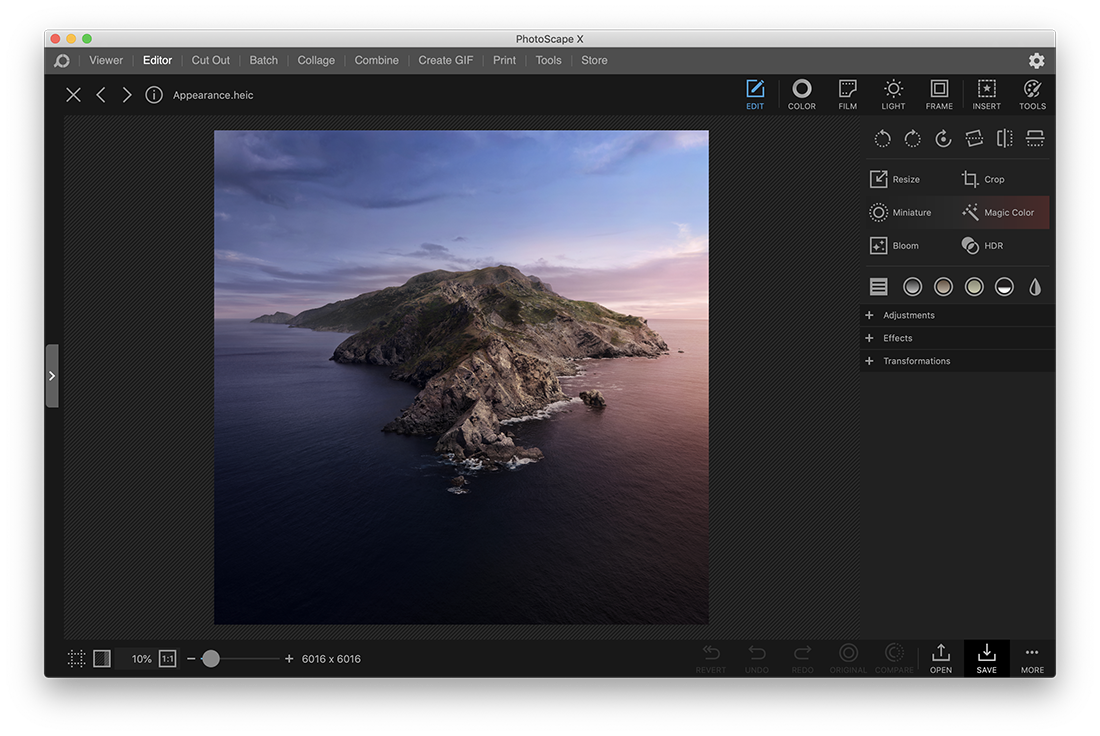
Task: Switch to the Collage tab
Action: point(316,60)
